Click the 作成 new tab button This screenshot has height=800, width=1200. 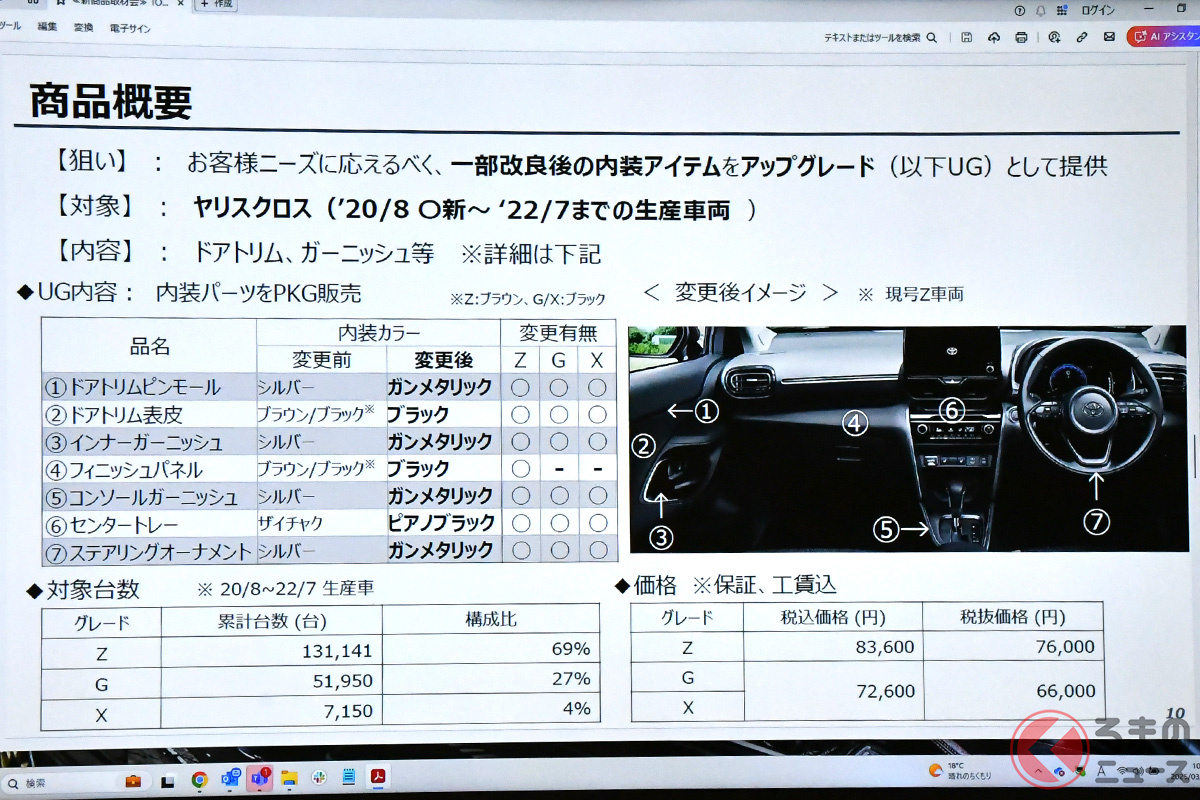(x=217, y=4)
